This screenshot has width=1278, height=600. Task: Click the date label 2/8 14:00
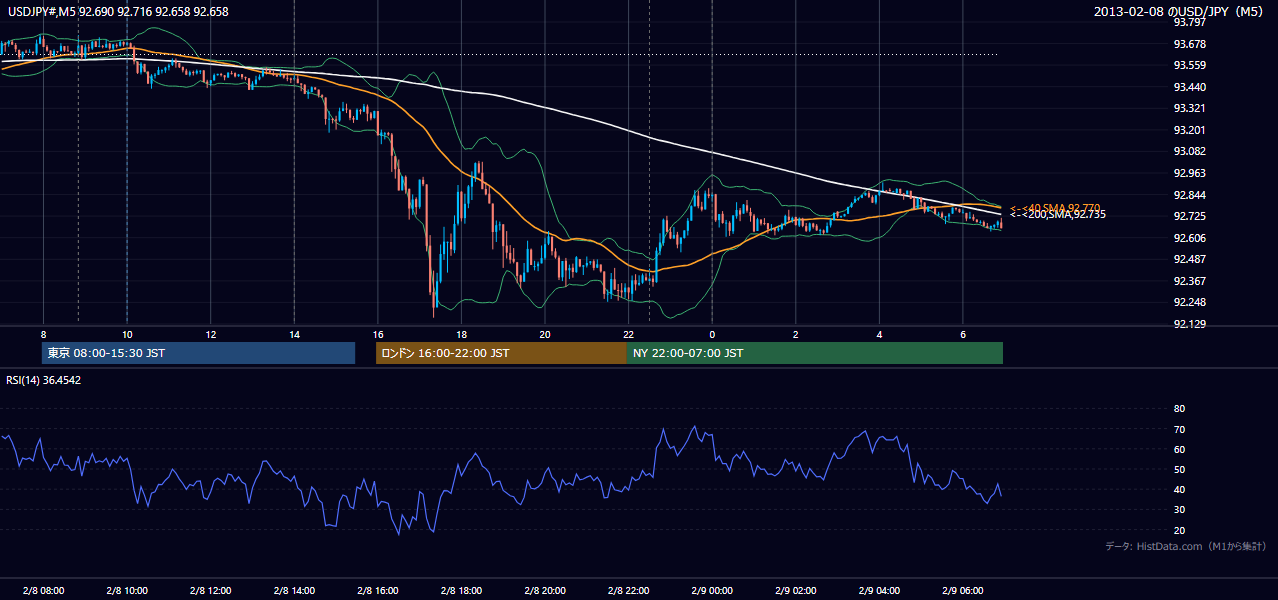[x=294, y=591]
